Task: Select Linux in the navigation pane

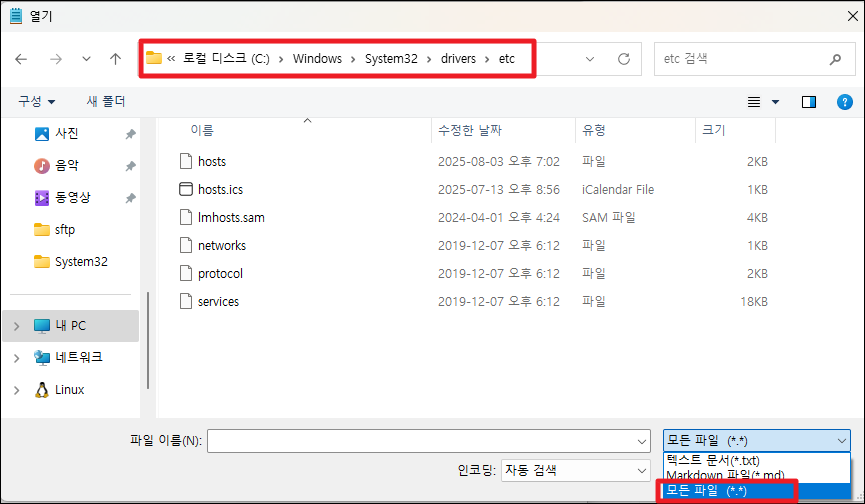Action: pyautogui.click(x=70, y=389)
